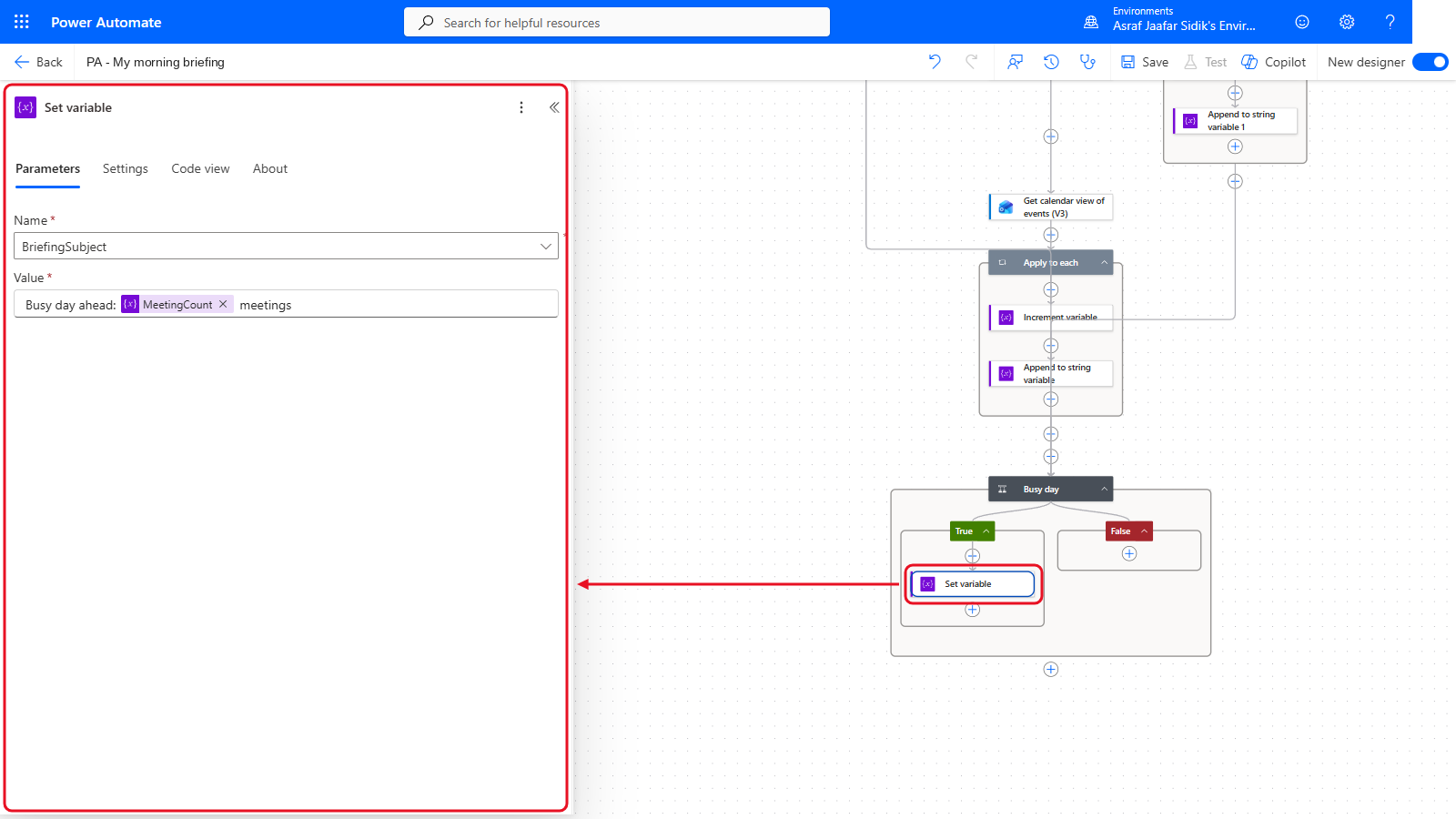Viewport: 1456px width, 819px height.
Task: Open the Set variable more options menu
Action: click(521, 107)
